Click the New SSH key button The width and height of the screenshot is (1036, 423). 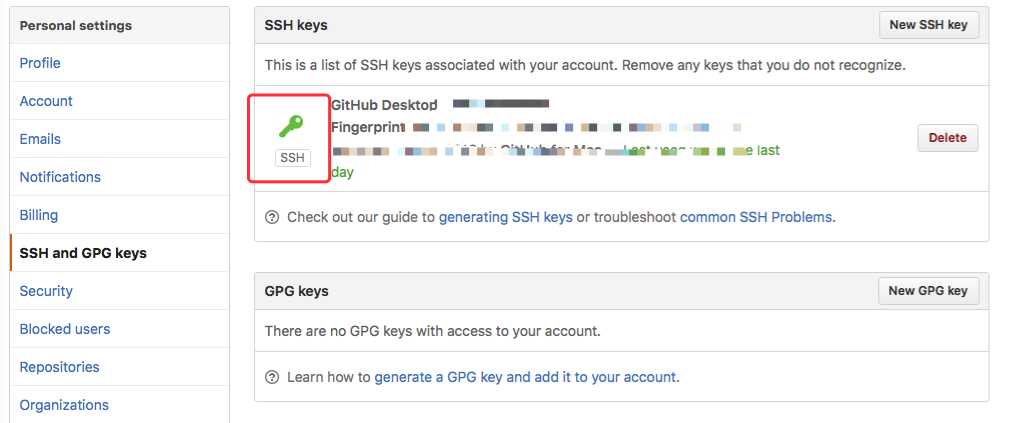(x=928, y=25)
